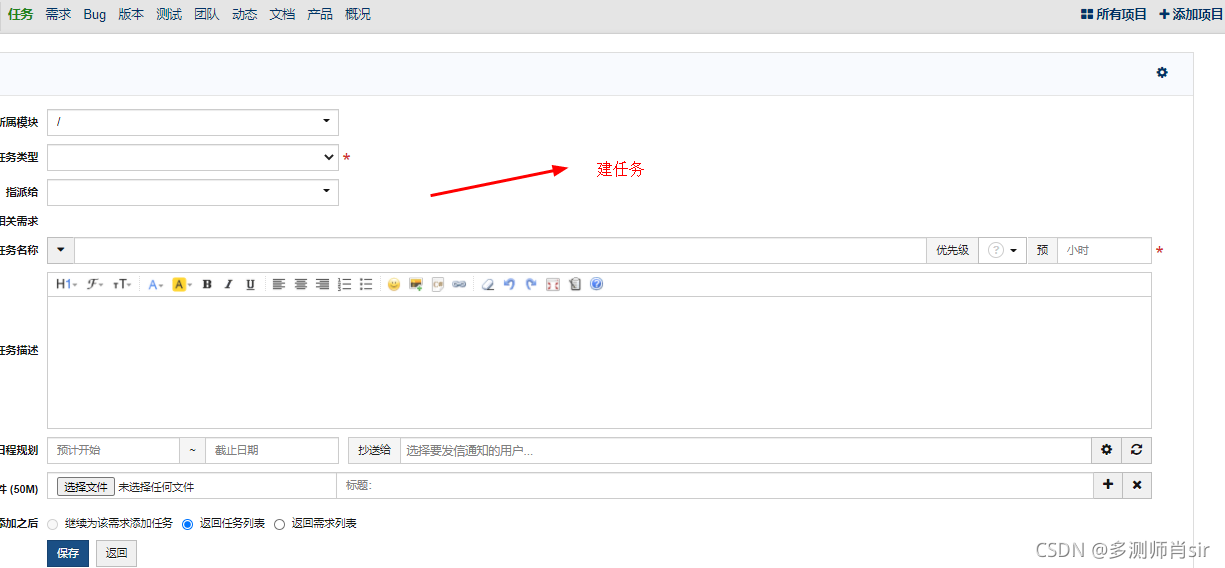Click into the task description editor area

click(599, 363)
